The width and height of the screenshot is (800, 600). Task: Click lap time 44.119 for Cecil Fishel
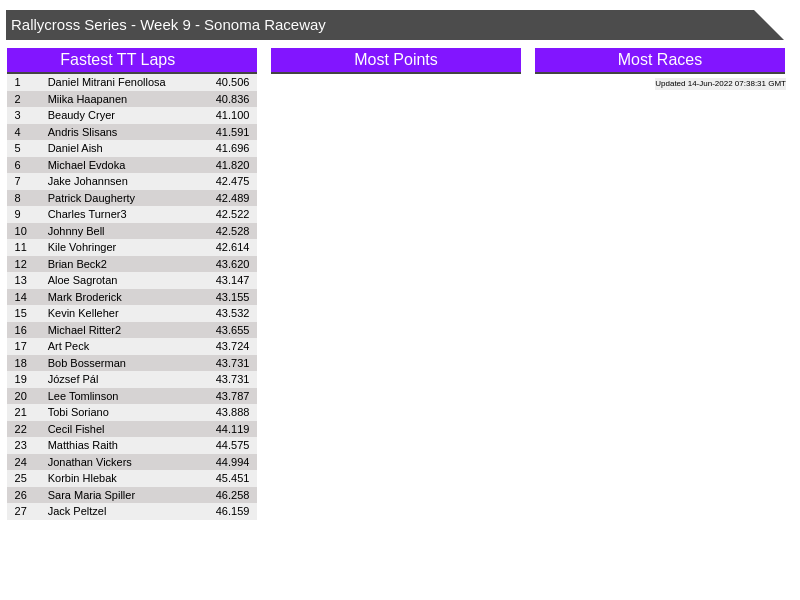[232, 429]
